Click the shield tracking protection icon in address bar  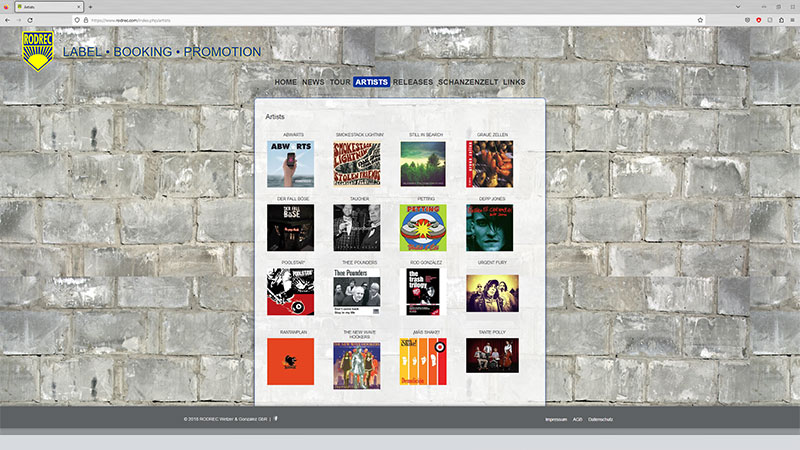pos(77,20)
